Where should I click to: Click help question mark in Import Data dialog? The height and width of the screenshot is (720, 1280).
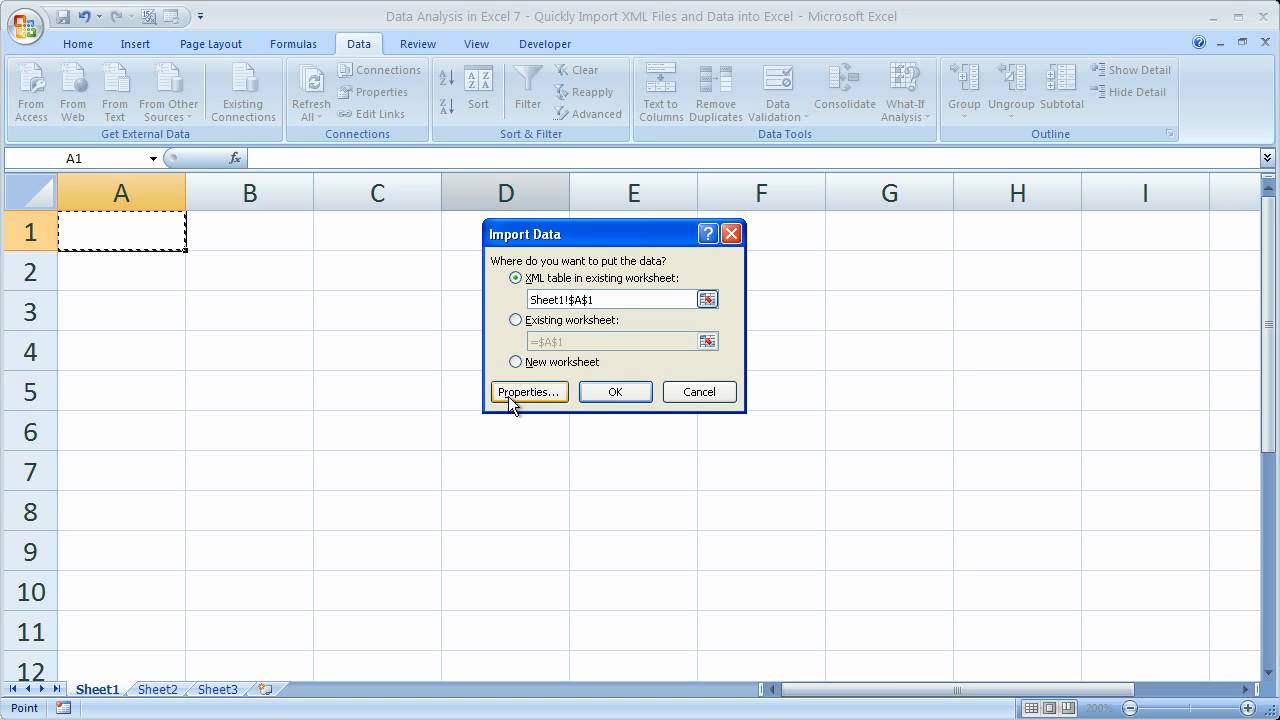click(708, 234)
